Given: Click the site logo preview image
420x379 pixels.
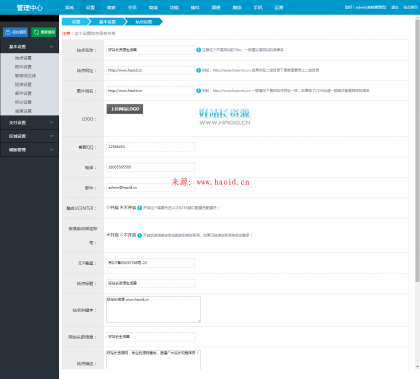Looking at the screenshot, I should click(225, 117).
